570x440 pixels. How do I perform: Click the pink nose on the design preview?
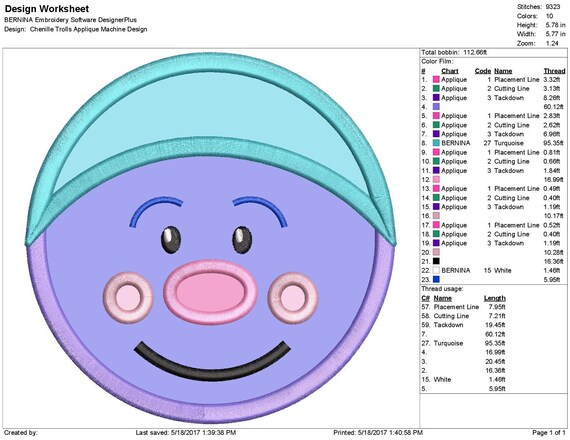(210, 292)
